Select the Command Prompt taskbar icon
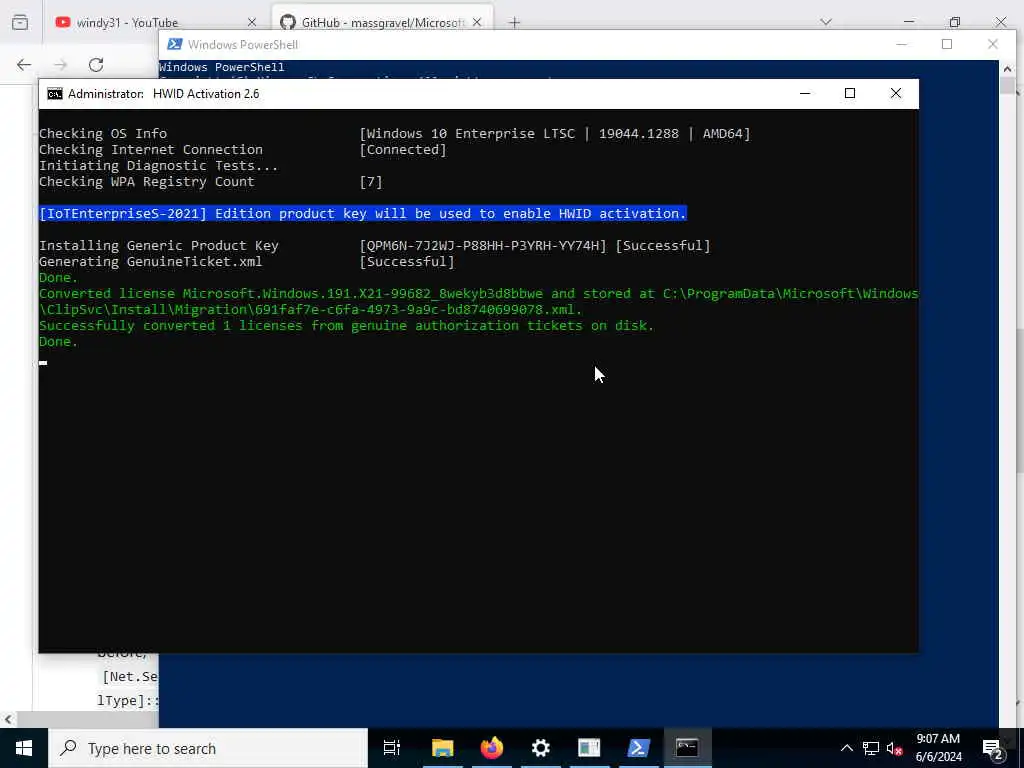1024x768 pixels. coord(687,748)
